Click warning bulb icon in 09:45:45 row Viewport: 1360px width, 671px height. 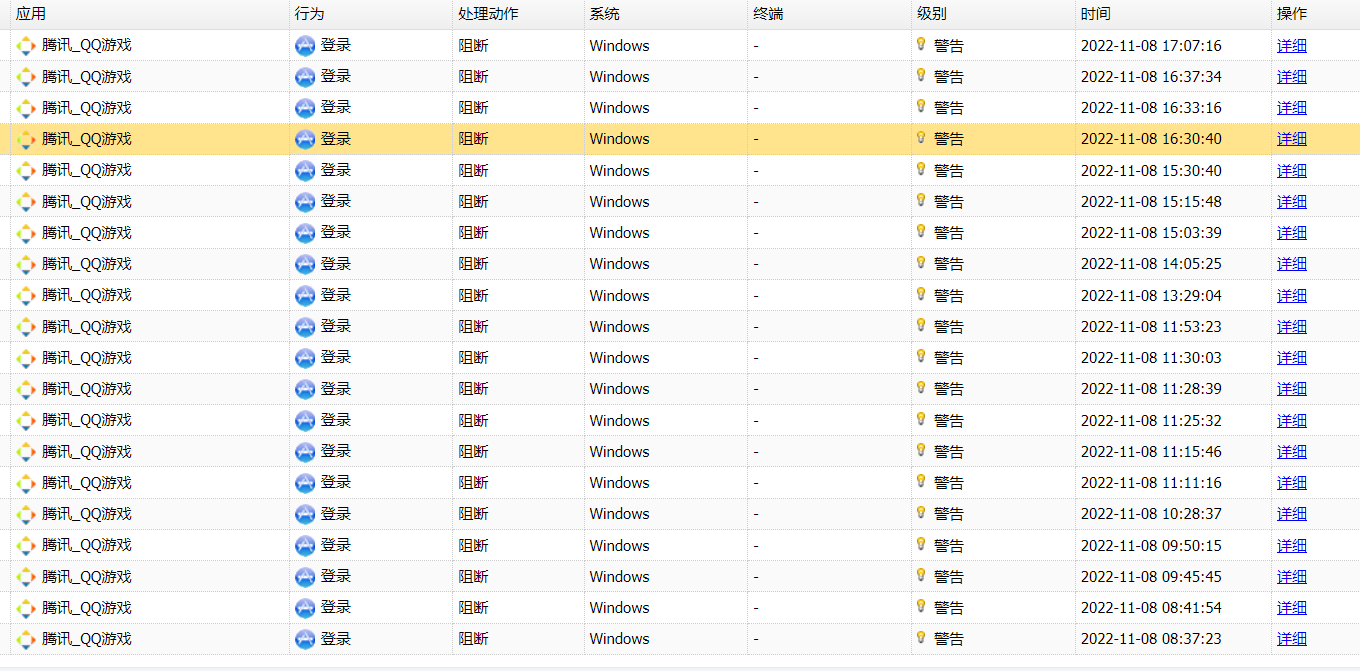tap(921, 575)
